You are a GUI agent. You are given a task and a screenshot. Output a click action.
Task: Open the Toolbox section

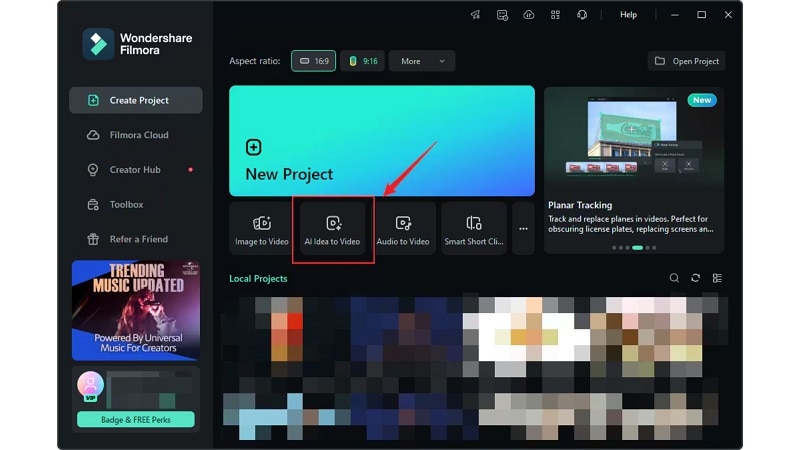[136, 204]
